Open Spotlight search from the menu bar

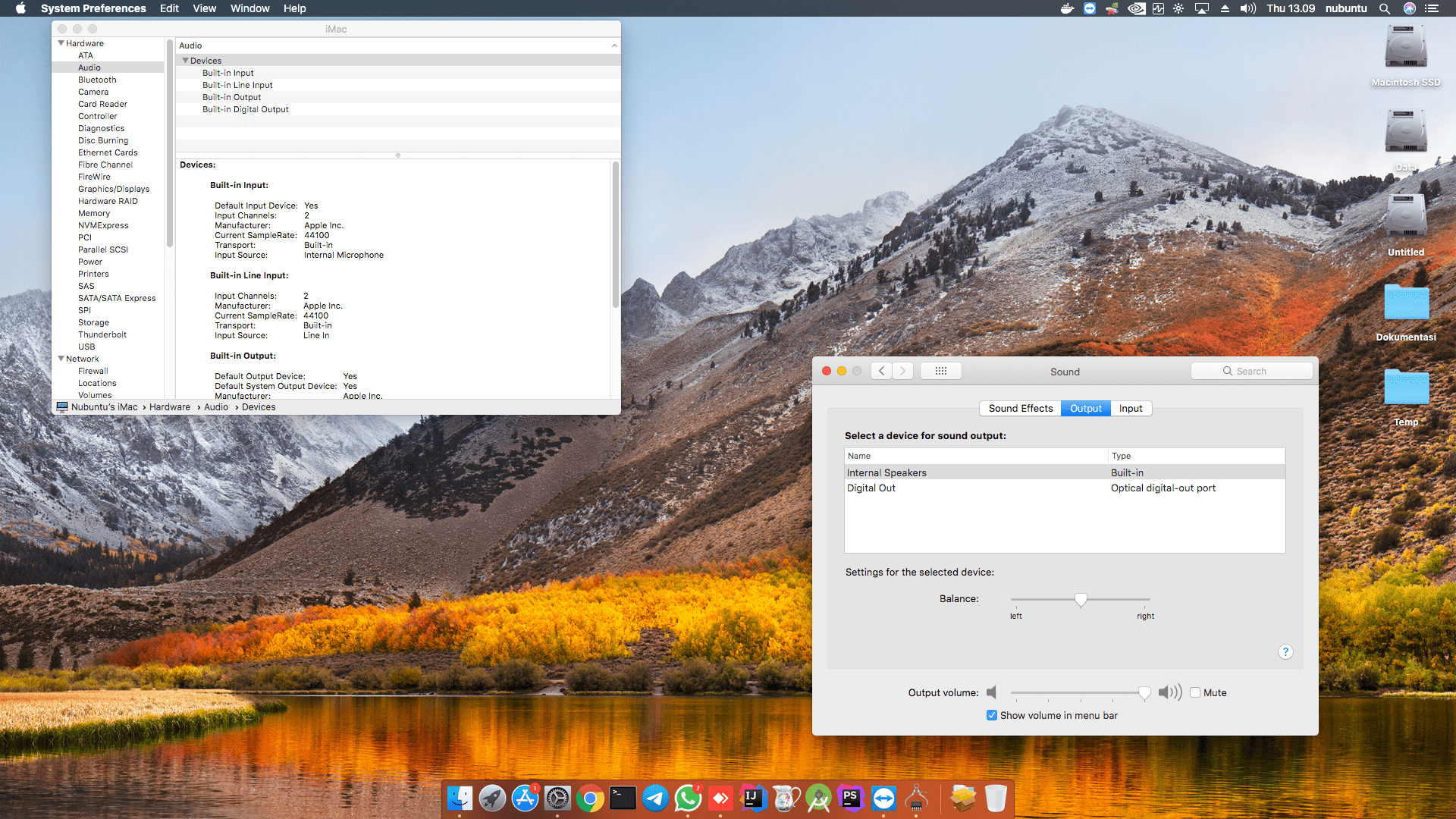click(1385, 8)
